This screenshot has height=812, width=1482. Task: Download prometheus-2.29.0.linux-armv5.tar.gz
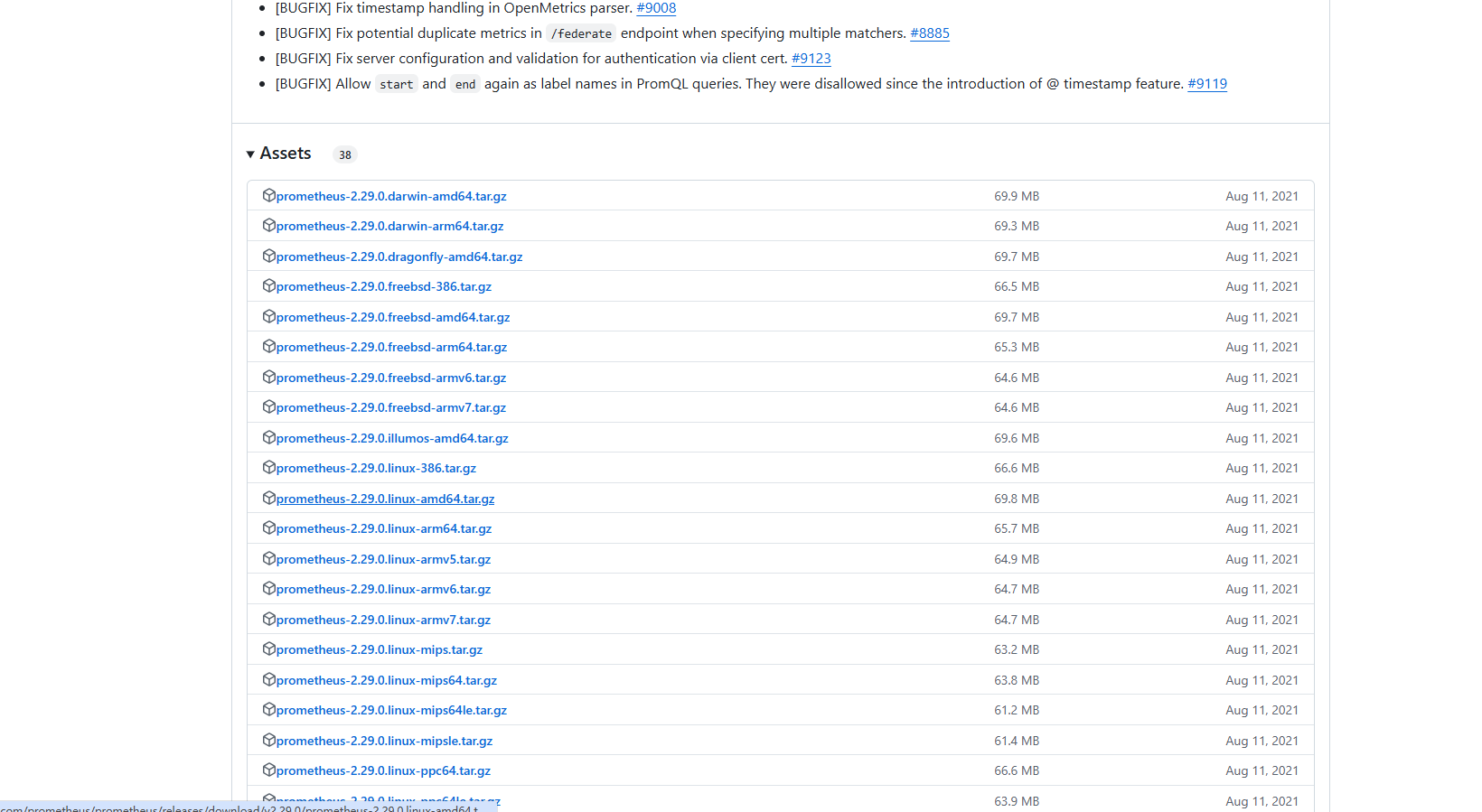click(384, 559)
